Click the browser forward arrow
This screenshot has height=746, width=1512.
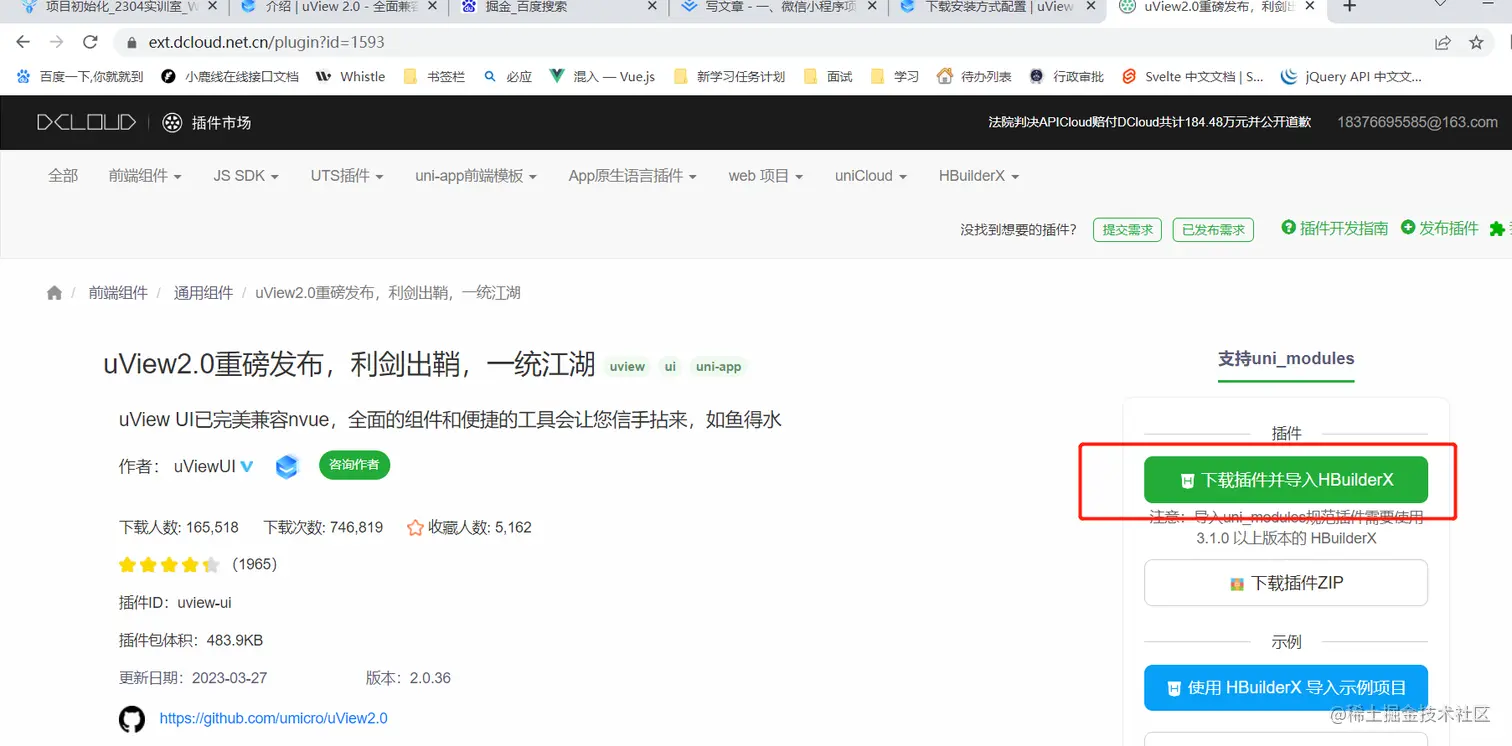click(x=57, y=42)
